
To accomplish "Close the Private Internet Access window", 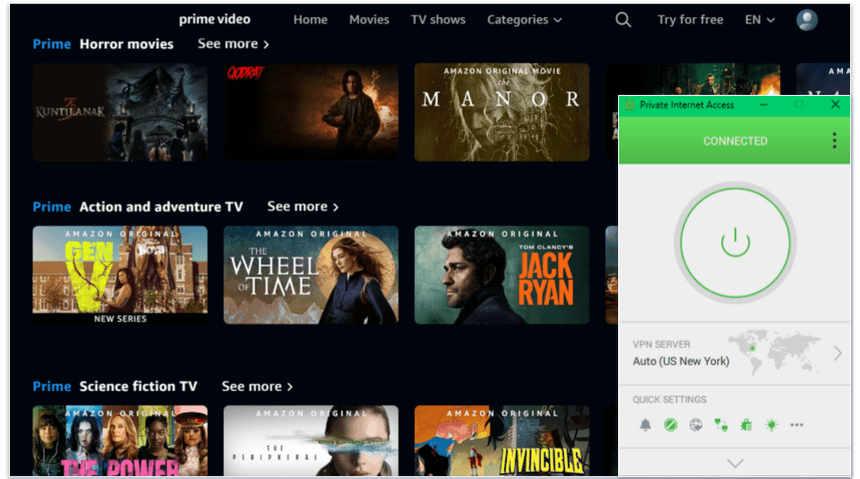I will 835,104.
